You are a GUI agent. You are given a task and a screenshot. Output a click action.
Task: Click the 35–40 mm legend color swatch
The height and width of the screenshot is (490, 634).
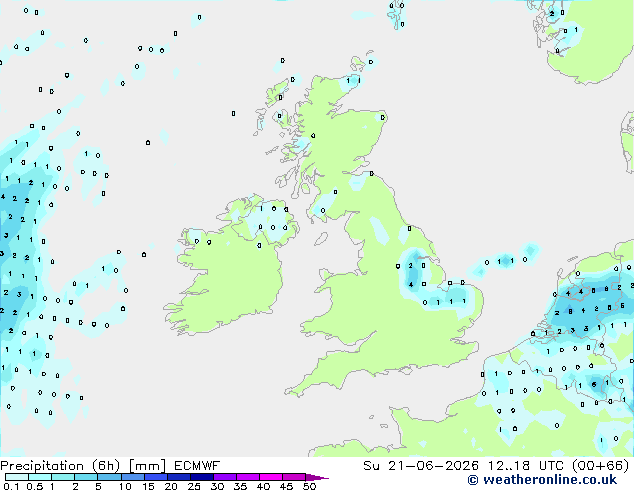point(248,477)
